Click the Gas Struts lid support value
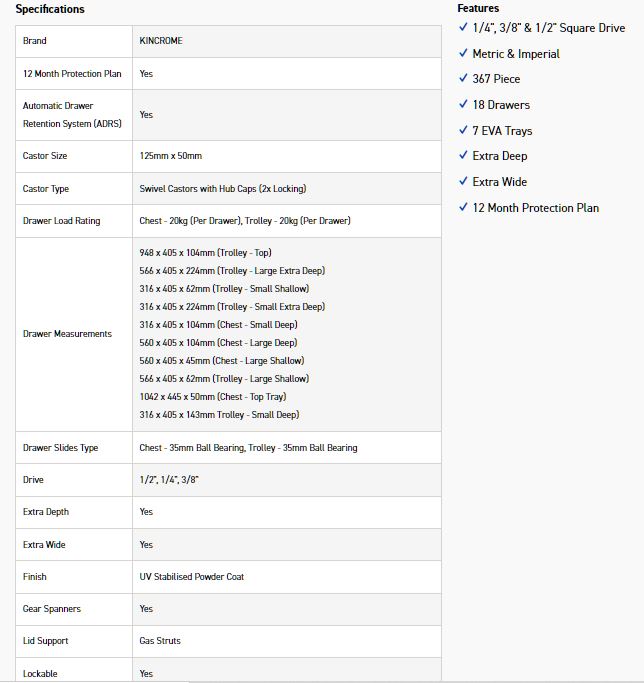The width and height of the screenshot is (644, 683). [x=160, y=641]
